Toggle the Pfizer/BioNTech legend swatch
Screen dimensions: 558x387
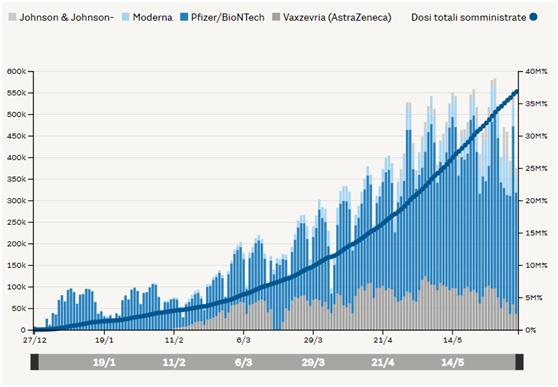click(184, 17)
